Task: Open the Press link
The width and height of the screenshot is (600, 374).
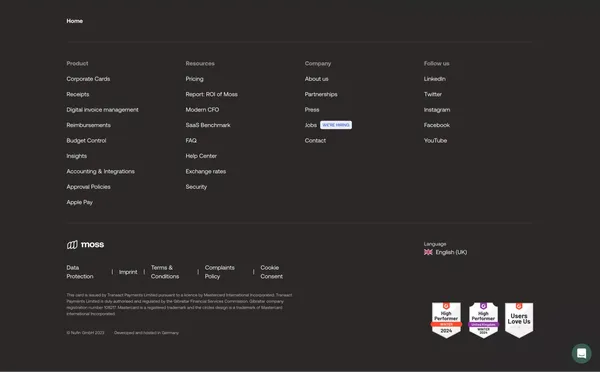Action: (312, 110)
